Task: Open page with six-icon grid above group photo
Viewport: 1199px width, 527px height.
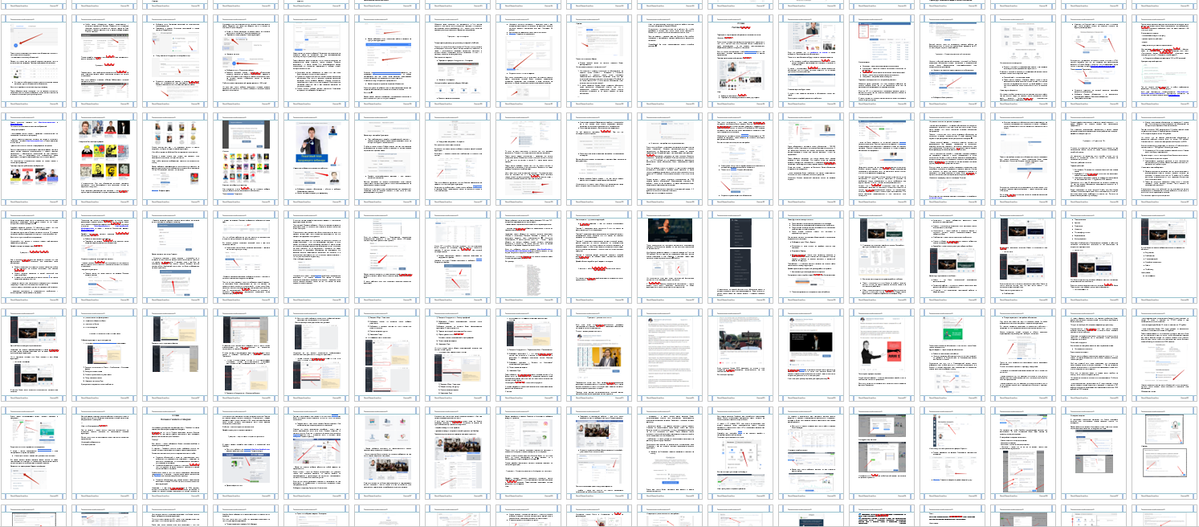Action: [x=388, y=453]
